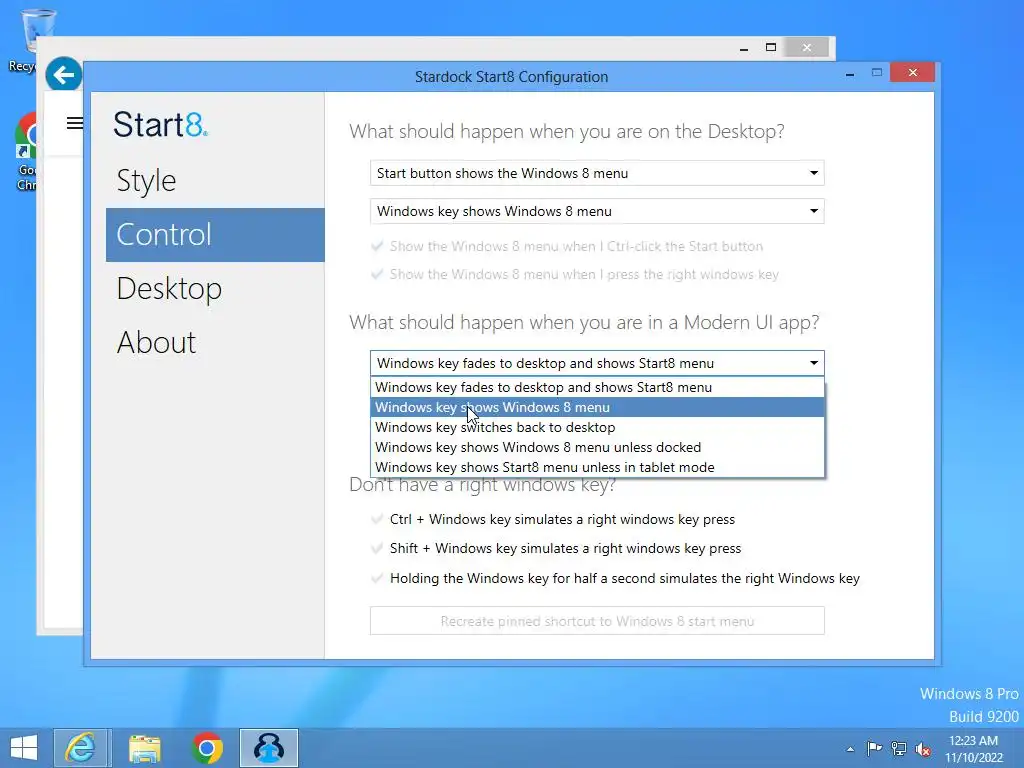Launch Internet Explorer from taskbar
This screenshot has height=768, width=1024.
82,748
